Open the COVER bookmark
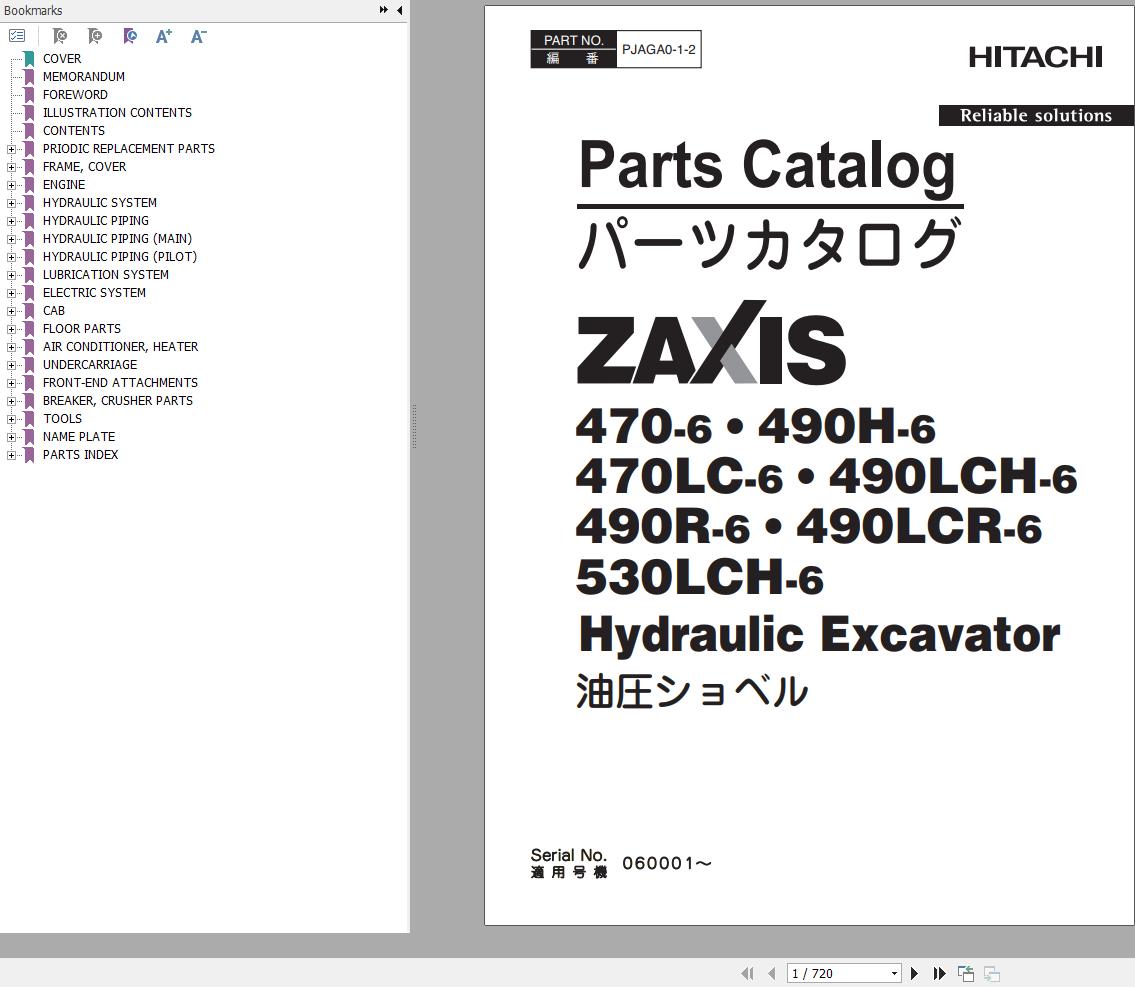This screenshot has height=987, width=1135. click(62, 59)
